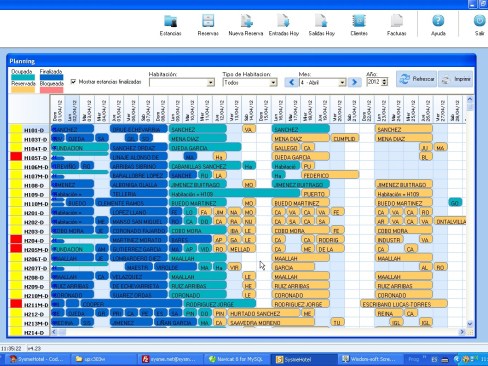
Task: Select room row H204-D
Action: tap(34, 241)
